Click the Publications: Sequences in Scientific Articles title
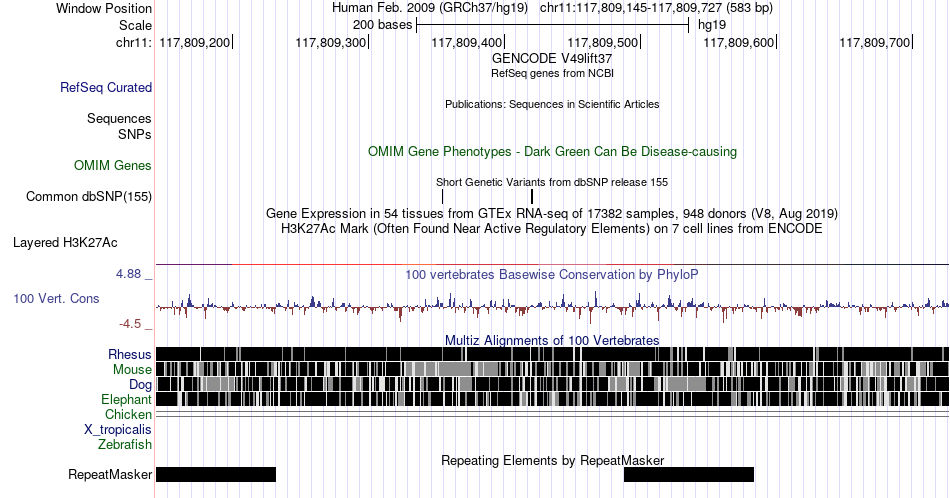 click(x=552, y=104)
